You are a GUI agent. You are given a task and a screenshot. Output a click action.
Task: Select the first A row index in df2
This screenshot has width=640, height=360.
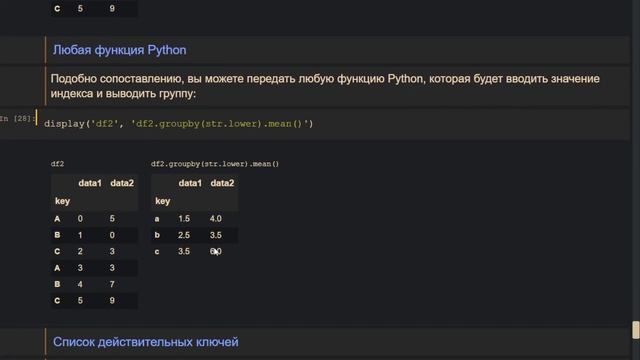click(57, 219)
